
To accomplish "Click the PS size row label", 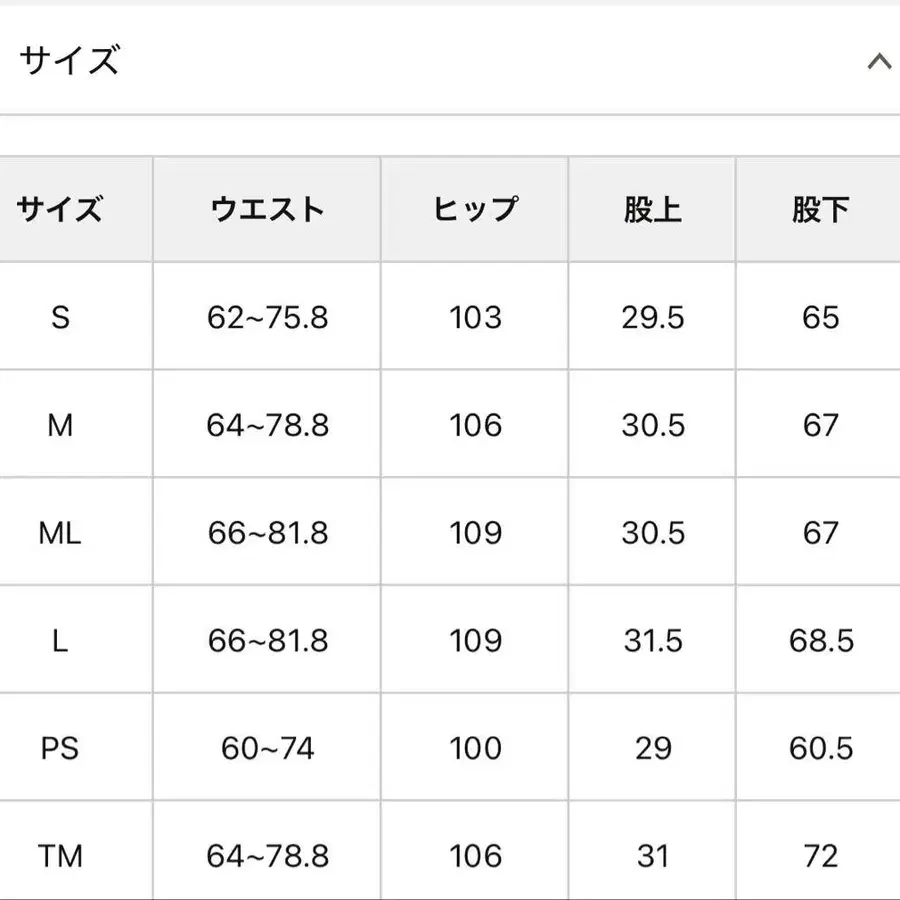I will (62, 747).
